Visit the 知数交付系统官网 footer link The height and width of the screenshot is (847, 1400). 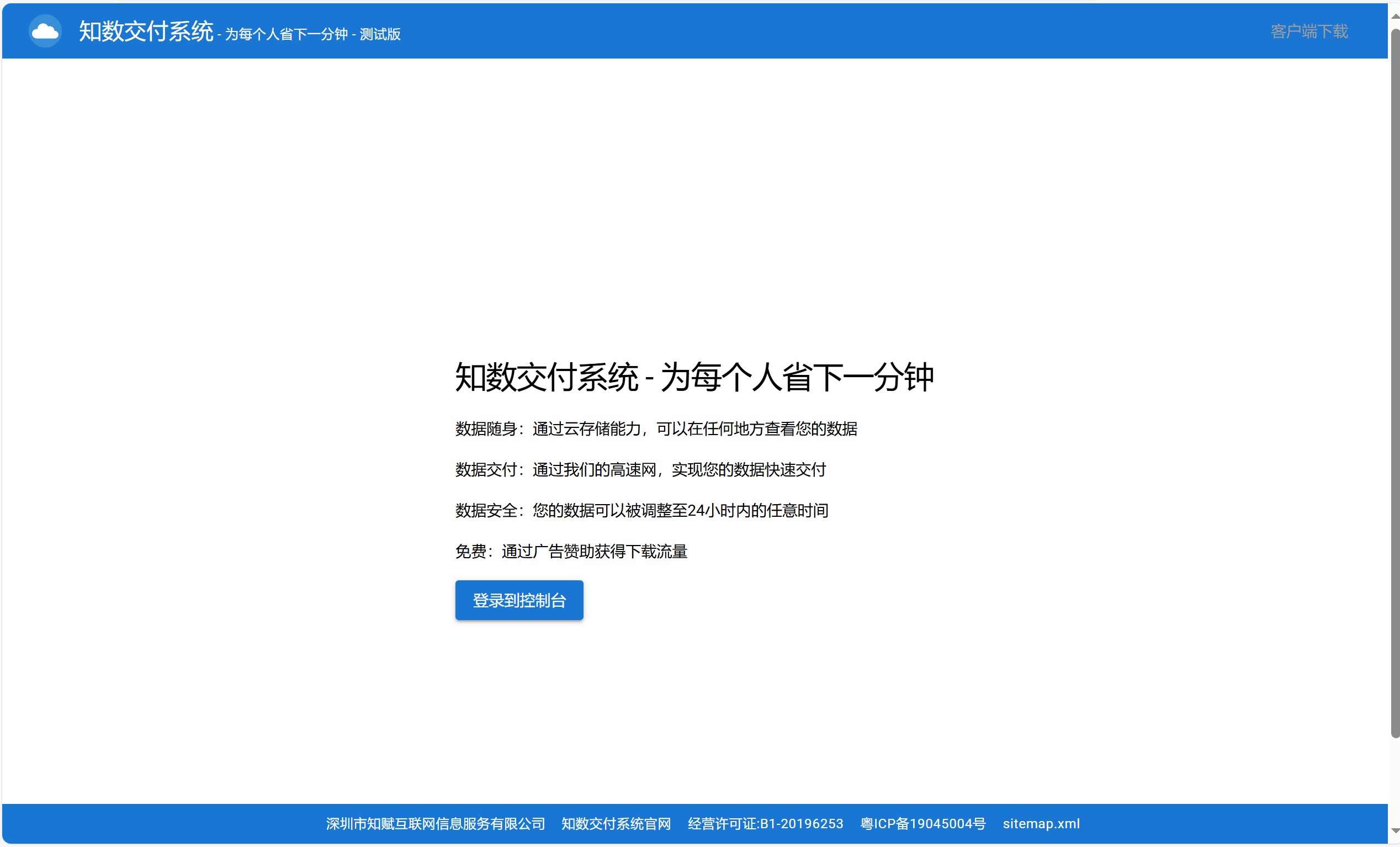click(x=616, y=824)
